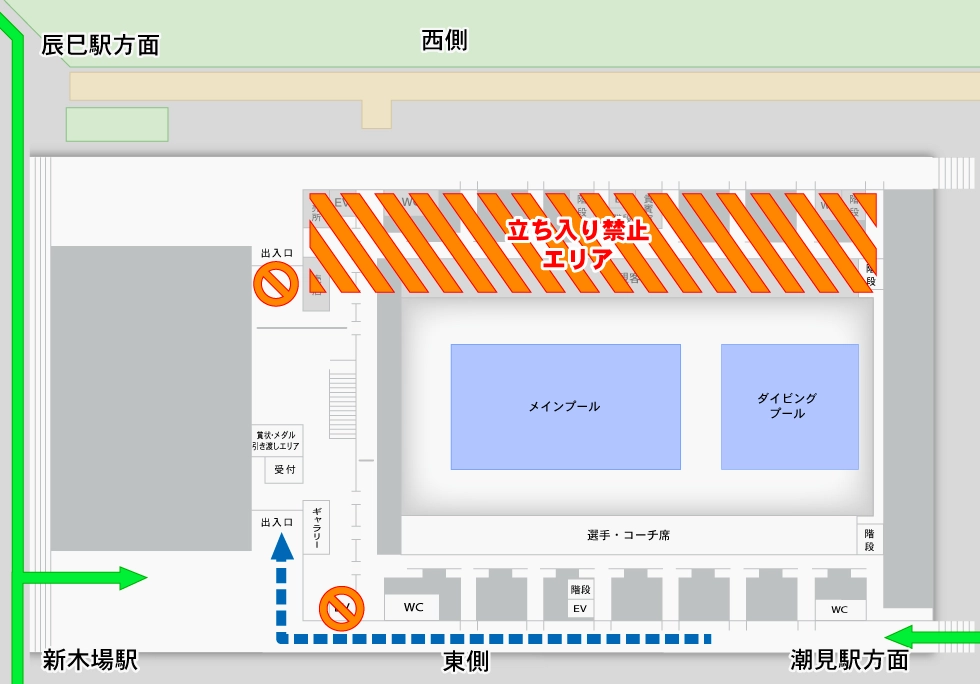
Task: Click the vertical ギャラリー box
Action: [316, 528]
